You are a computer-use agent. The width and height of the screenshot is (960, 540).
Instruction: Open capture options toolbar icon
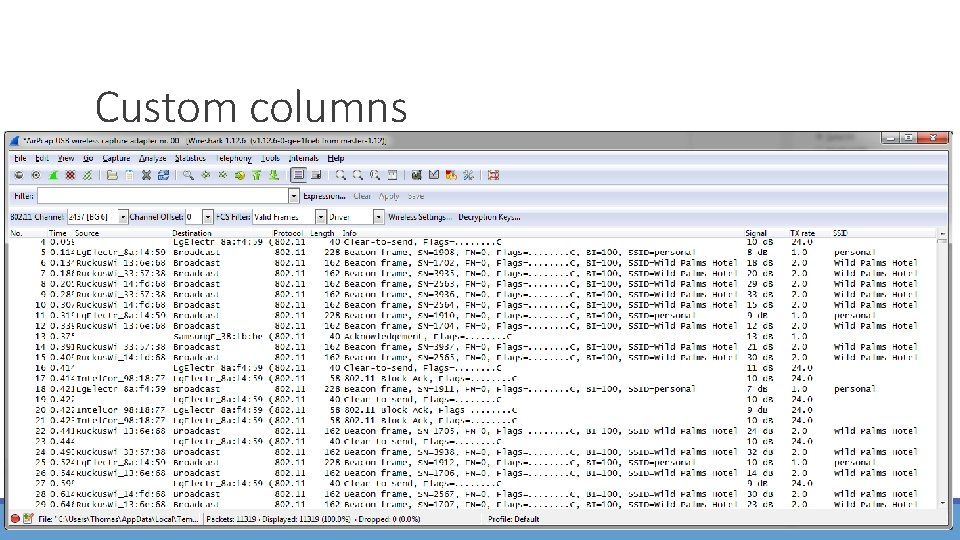pyautogui.click(x=36, y=175)
